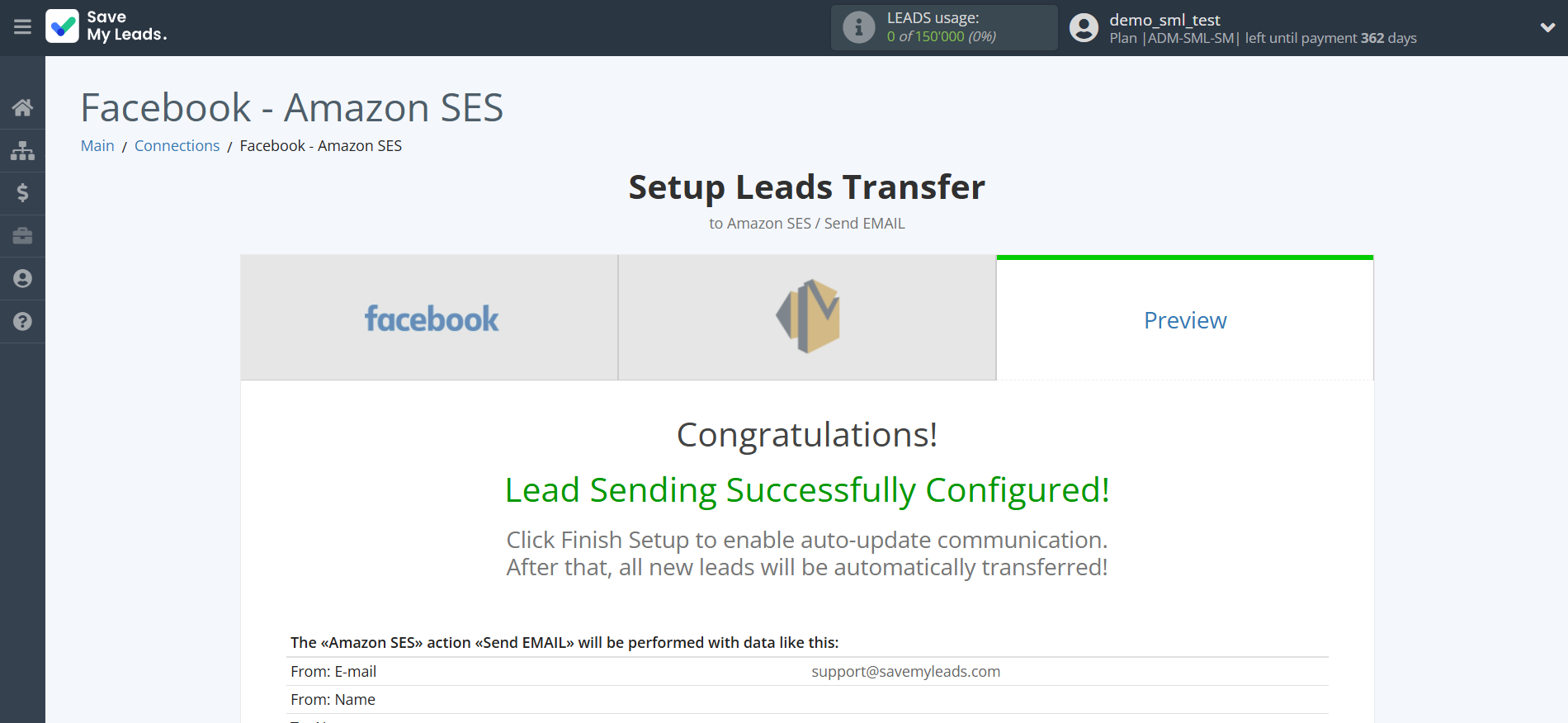Select the Amazon SES step tab
Viewport: 1568px width, 723px height.
807,318
